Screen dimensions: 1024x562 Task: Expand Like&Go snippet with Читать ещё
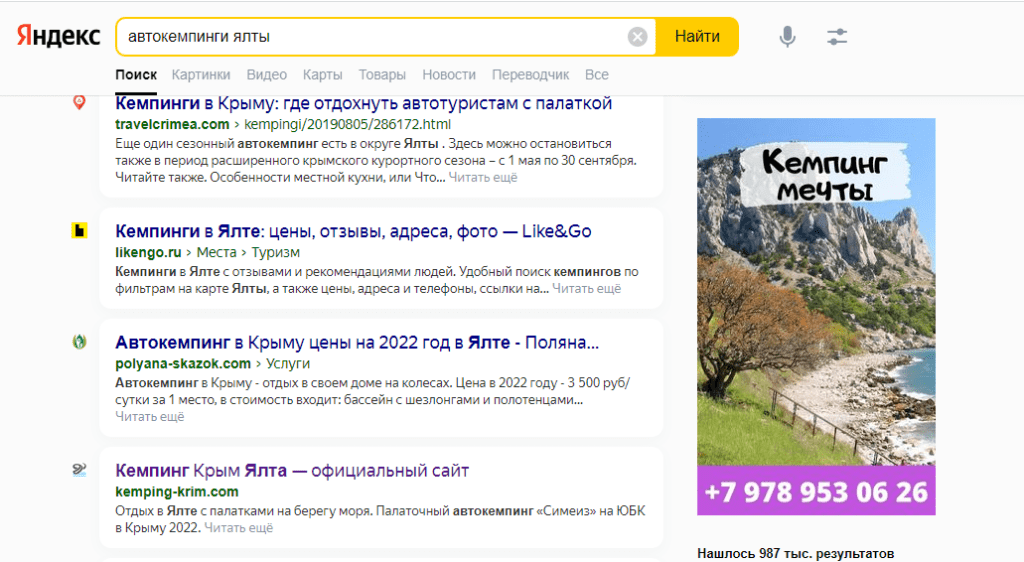click(x=586, y=288)
